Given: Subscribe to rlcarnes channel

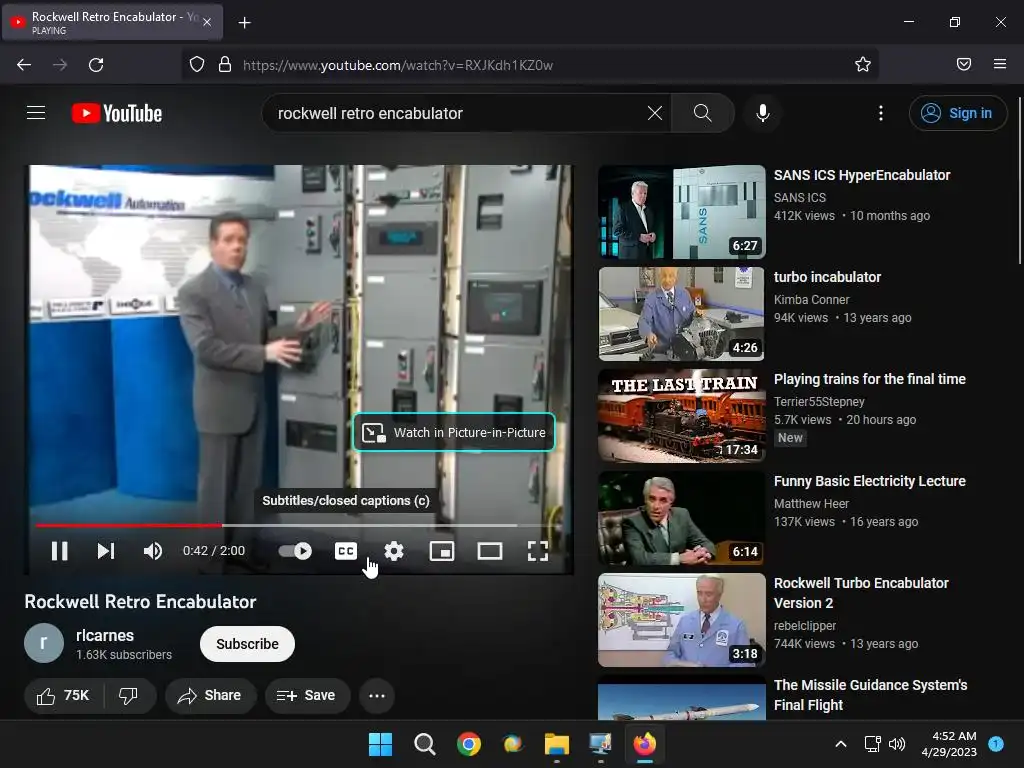Looking at the screenshot, I should [x=247, y=644].
